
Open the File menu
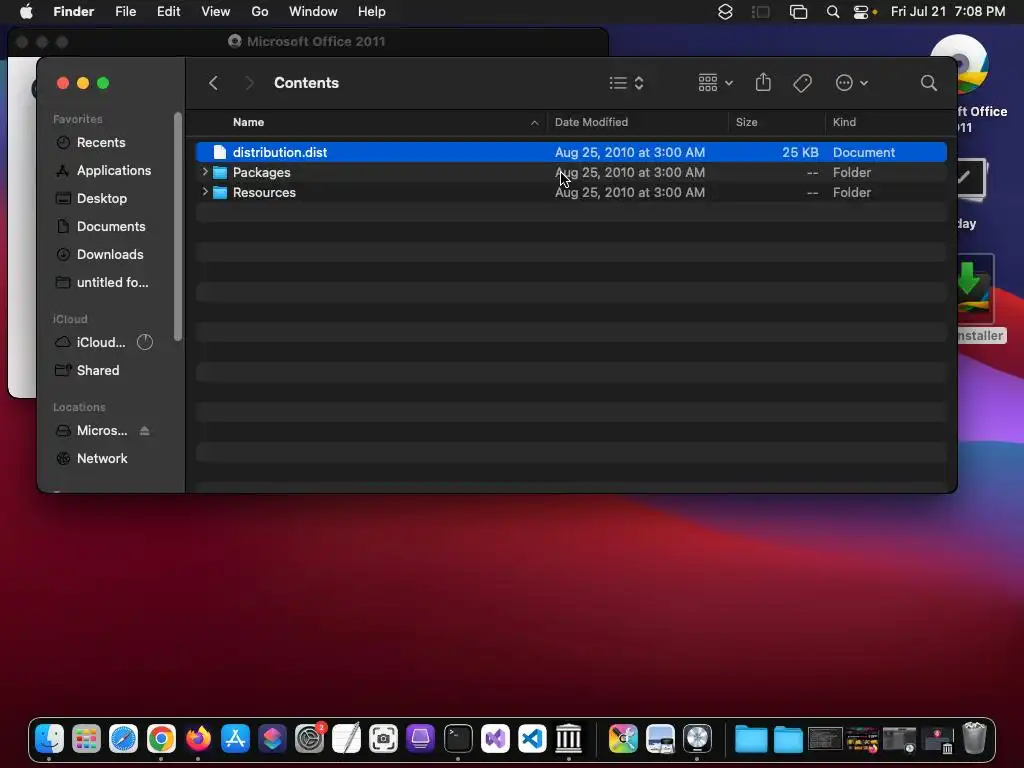[125, 12]
